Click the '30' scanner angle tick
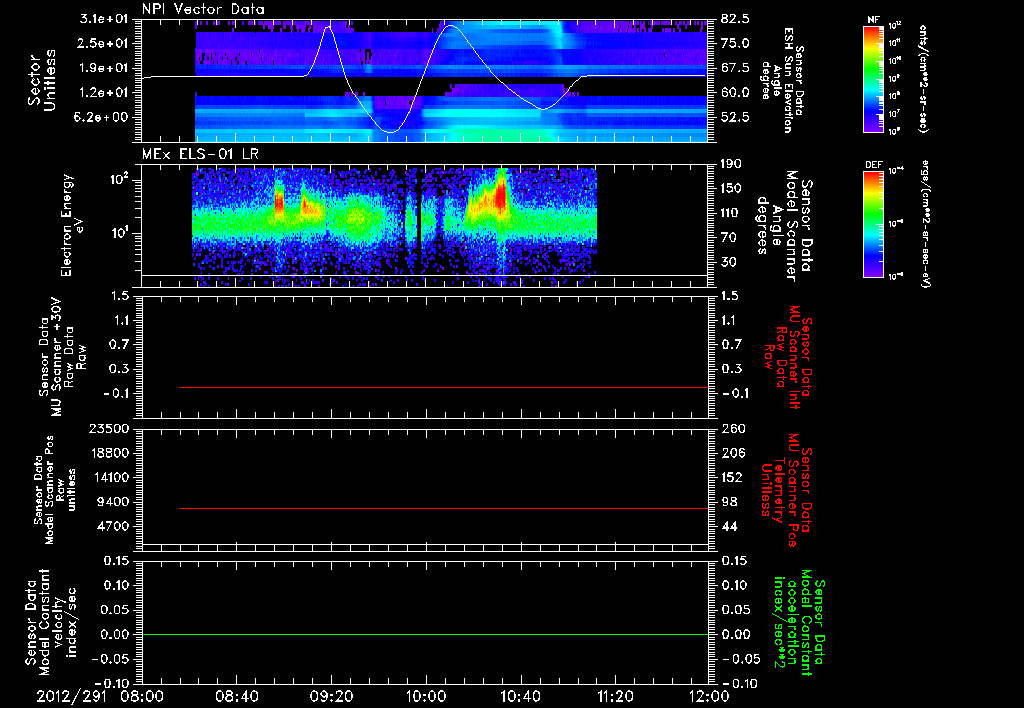The width and height of the screenshot is (1024, 708). coord(729,263)
